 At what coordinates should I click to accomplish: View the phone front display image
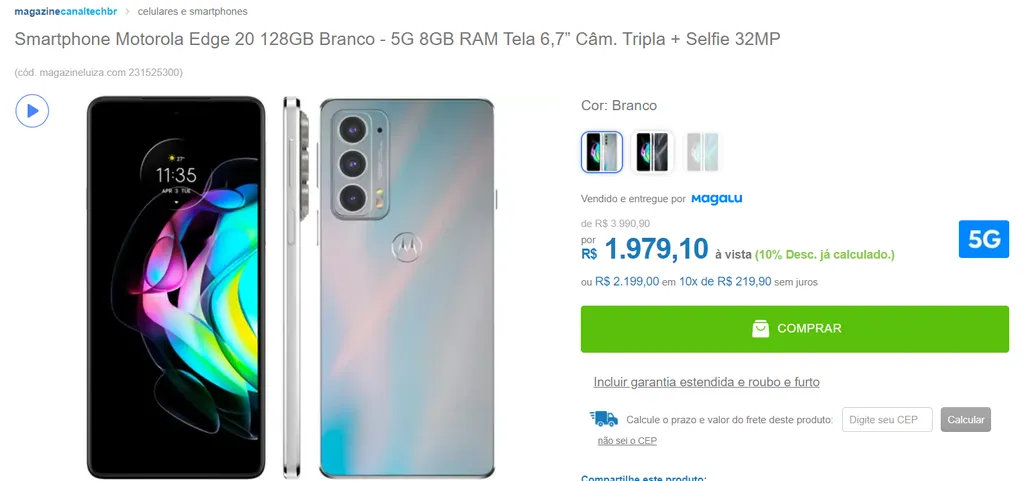(x=176, y=287)
